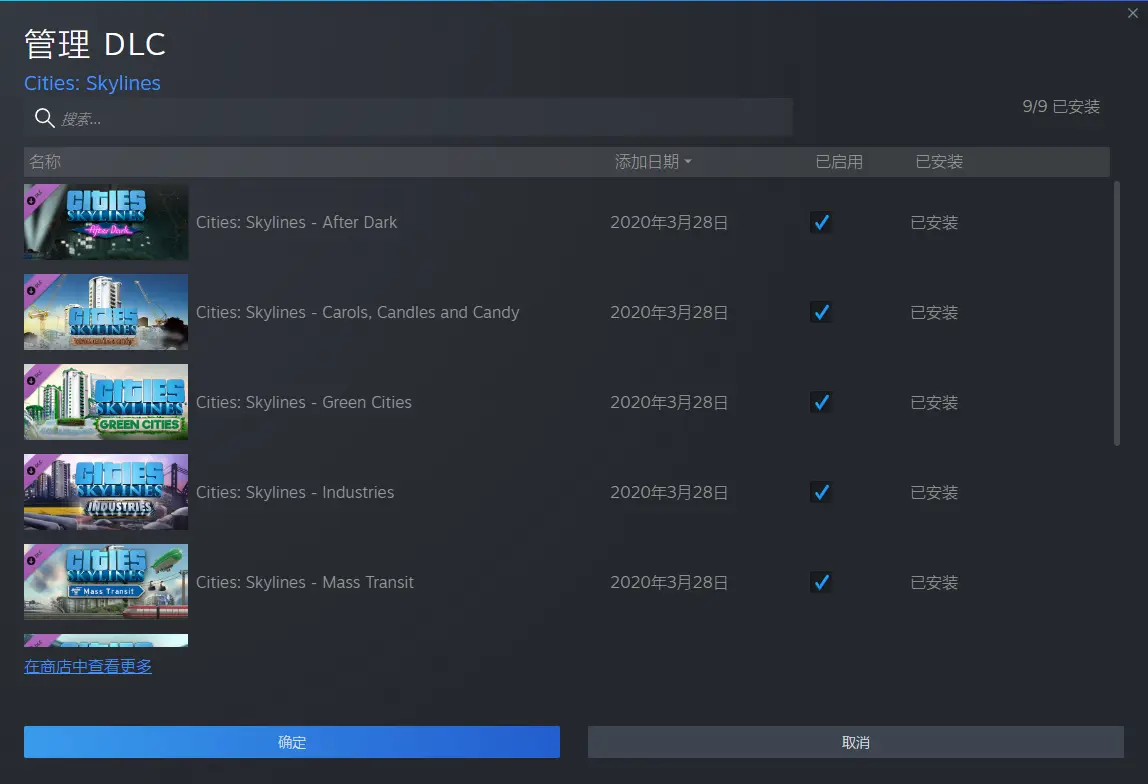Disable the After Dark DLC checkbox
This screenshot has width=1148, height=784.
821,222
